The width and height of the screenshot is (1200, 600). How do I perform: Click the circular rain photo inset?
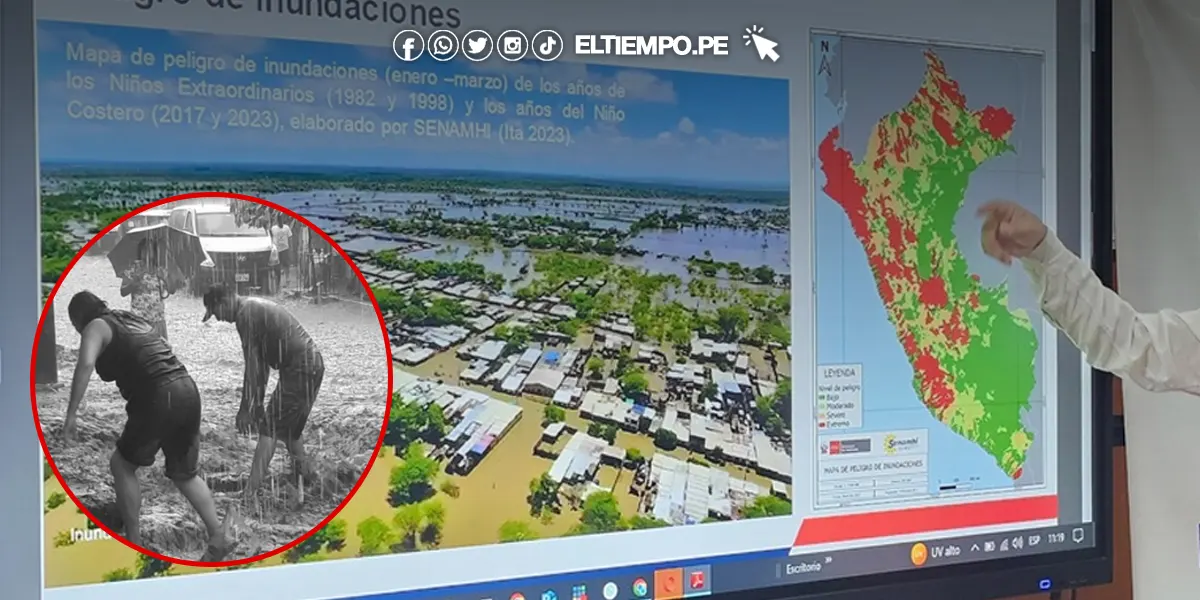210,378
